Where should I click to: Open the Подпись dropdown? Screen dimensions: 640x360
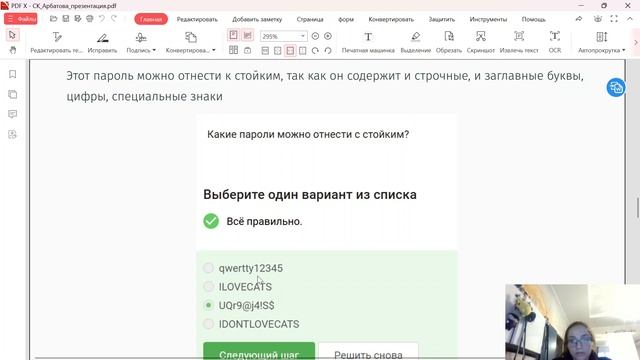[141, 42]
